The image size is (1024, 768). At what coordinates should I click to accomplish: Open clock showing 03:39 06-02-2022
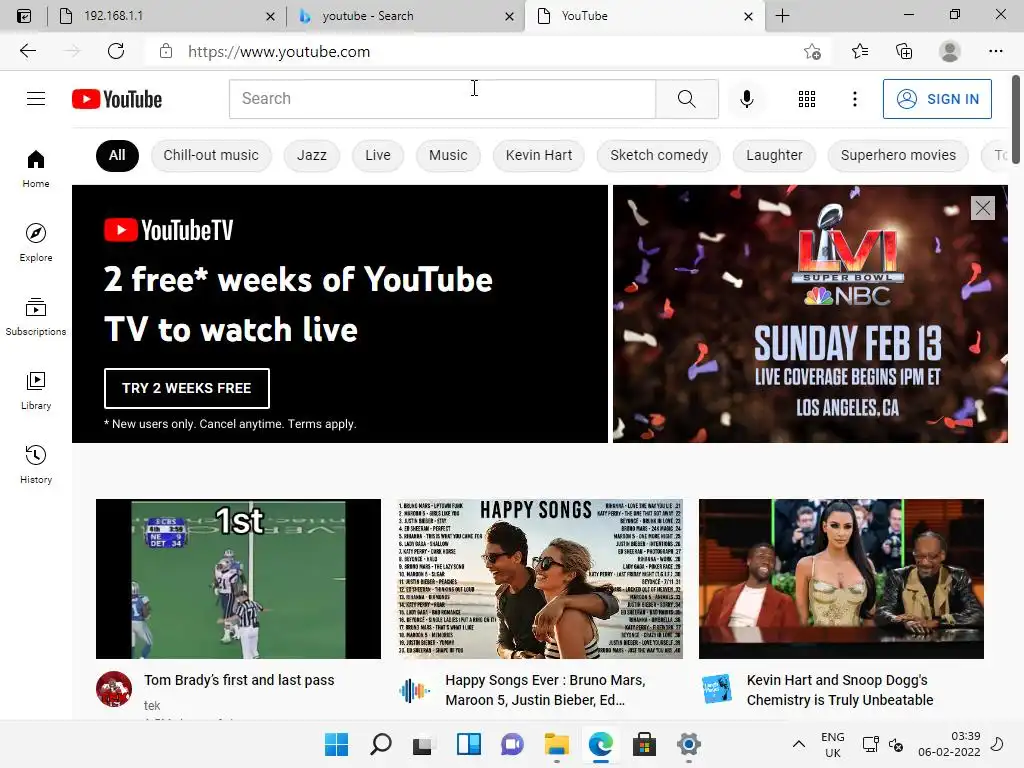[x=949, y=744]
